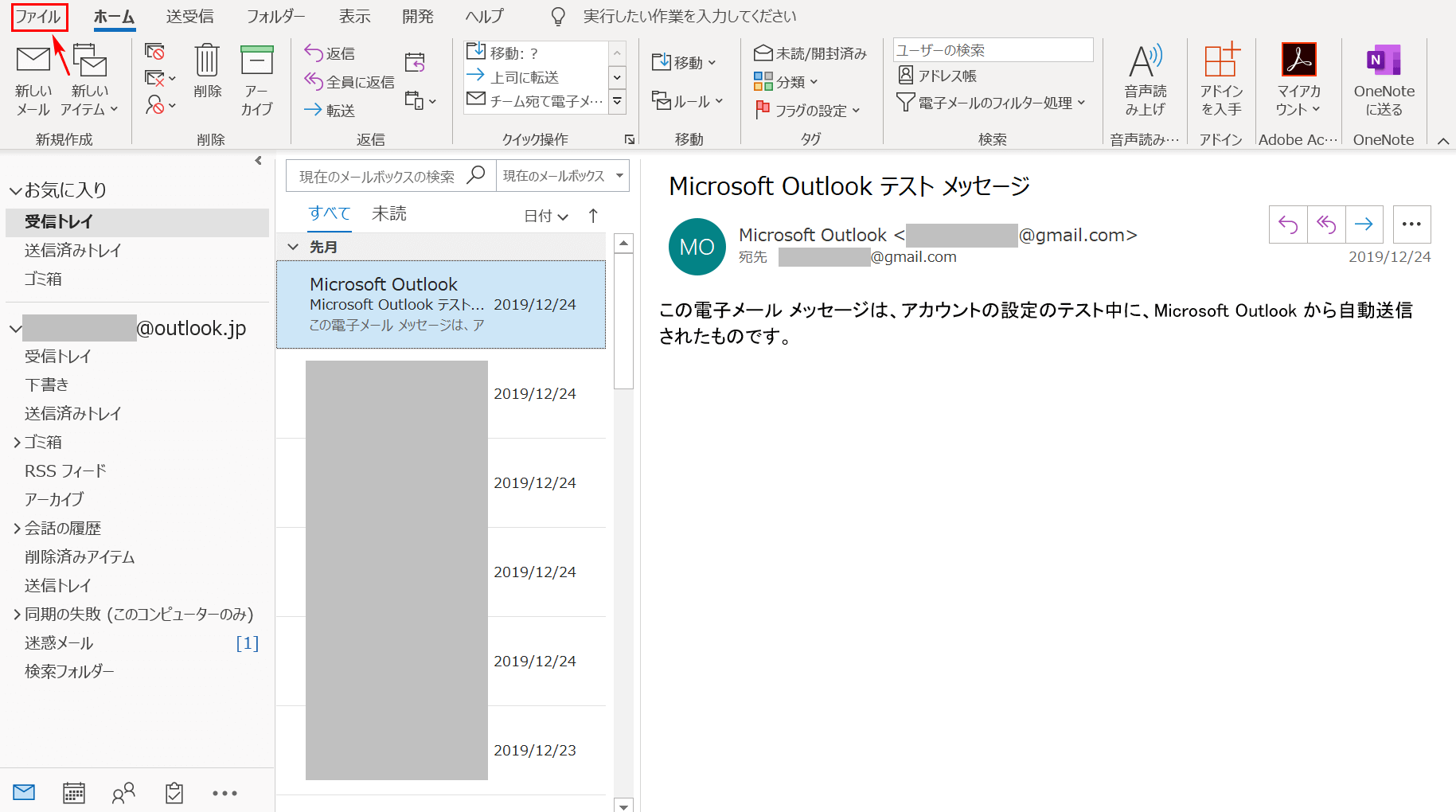Click the lightbulb Tell Me icon
Image resolution: width=1456 pixels, height=812 pixels.
[x=558, y=16]
